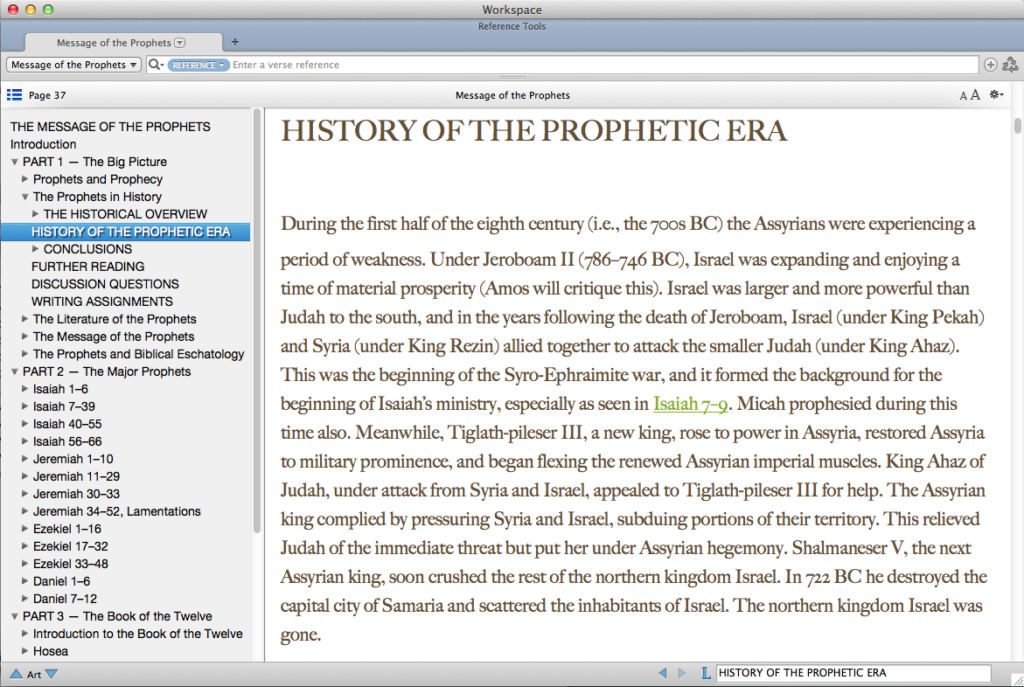Image resolution: width=1024 pixels, height=687 pixels.
Task: Open a new tab with plus button
Action: (235, 42)
